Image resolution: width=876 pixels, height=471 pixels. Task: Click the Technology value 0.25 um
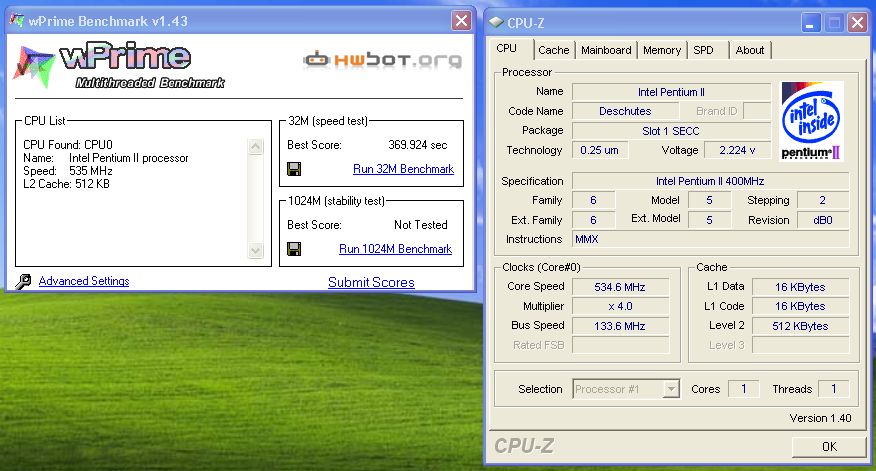pos(599,150)
